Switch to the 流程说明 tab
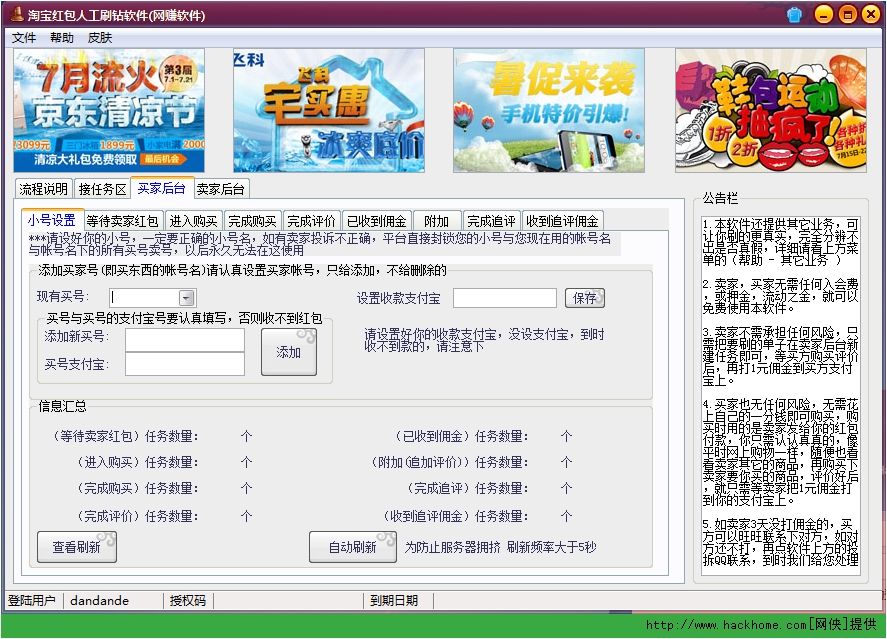887x639 pixels. pyautogui.click(x=42, y=188)
